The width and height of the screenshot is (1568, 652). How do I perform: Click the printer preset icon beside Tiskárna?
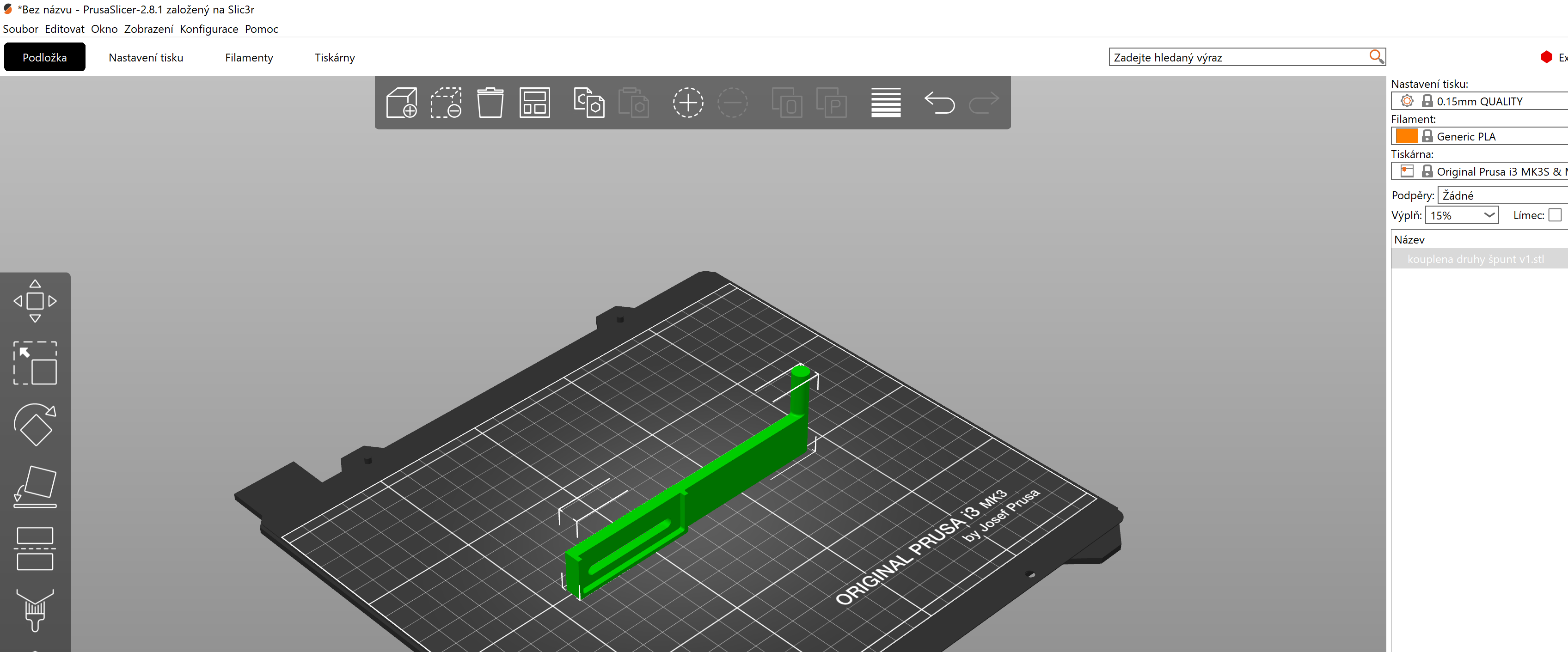coord(1407,171)
